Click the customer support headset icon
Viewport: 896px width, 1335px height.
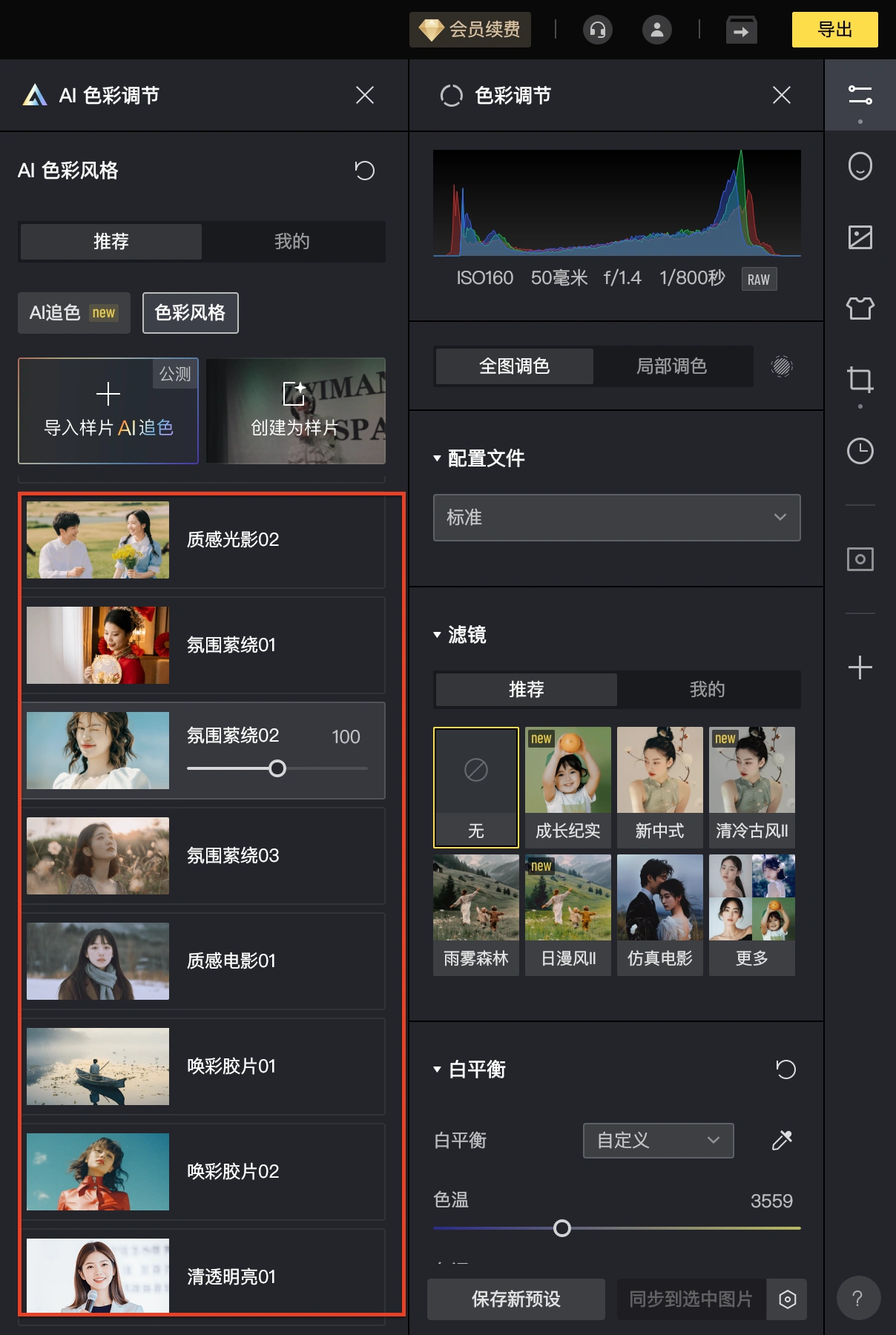pyautogui.click(x=597, y=30)
